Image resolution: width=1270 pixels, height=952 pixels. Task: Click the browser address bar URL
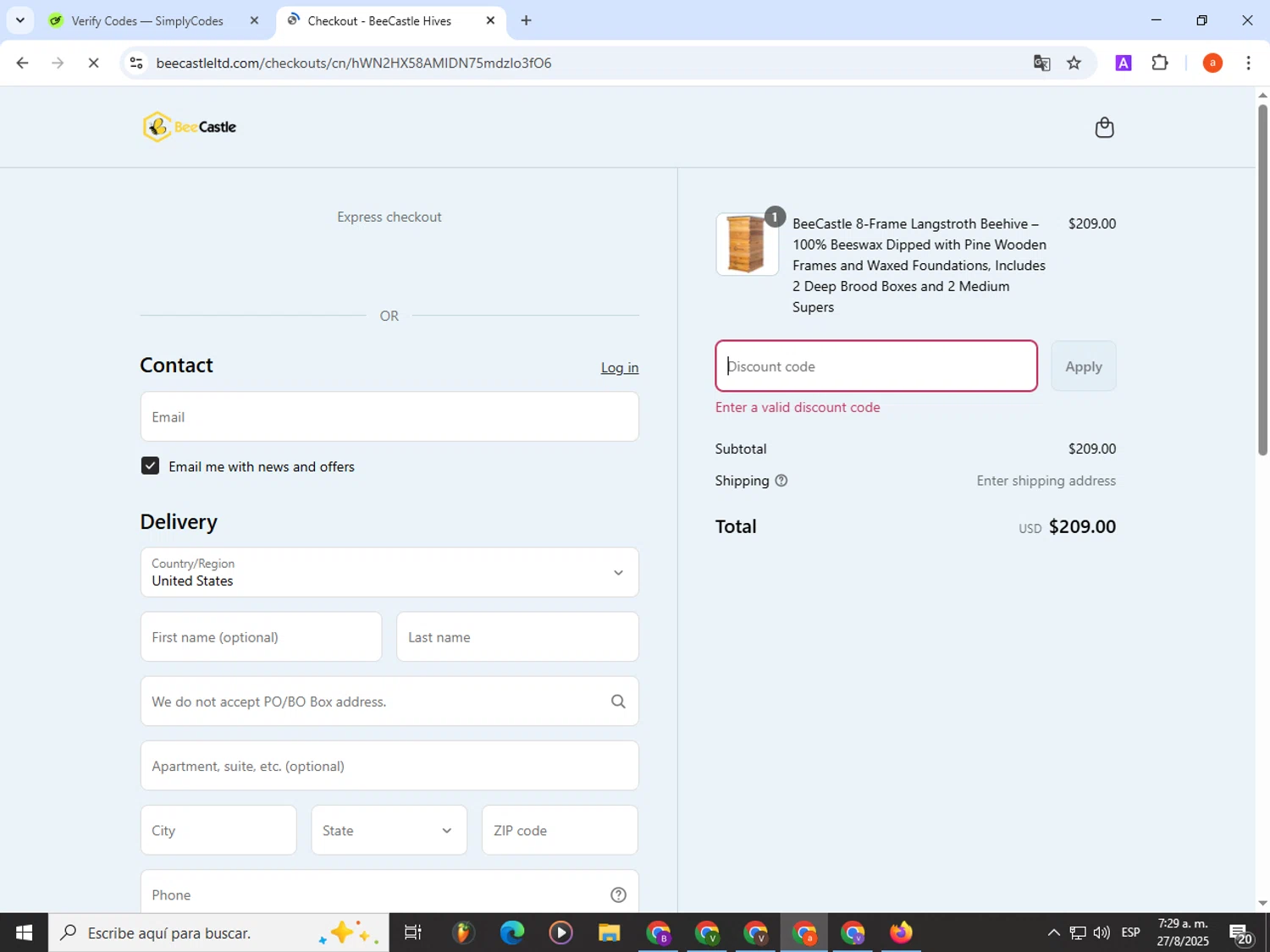[354, 63]
